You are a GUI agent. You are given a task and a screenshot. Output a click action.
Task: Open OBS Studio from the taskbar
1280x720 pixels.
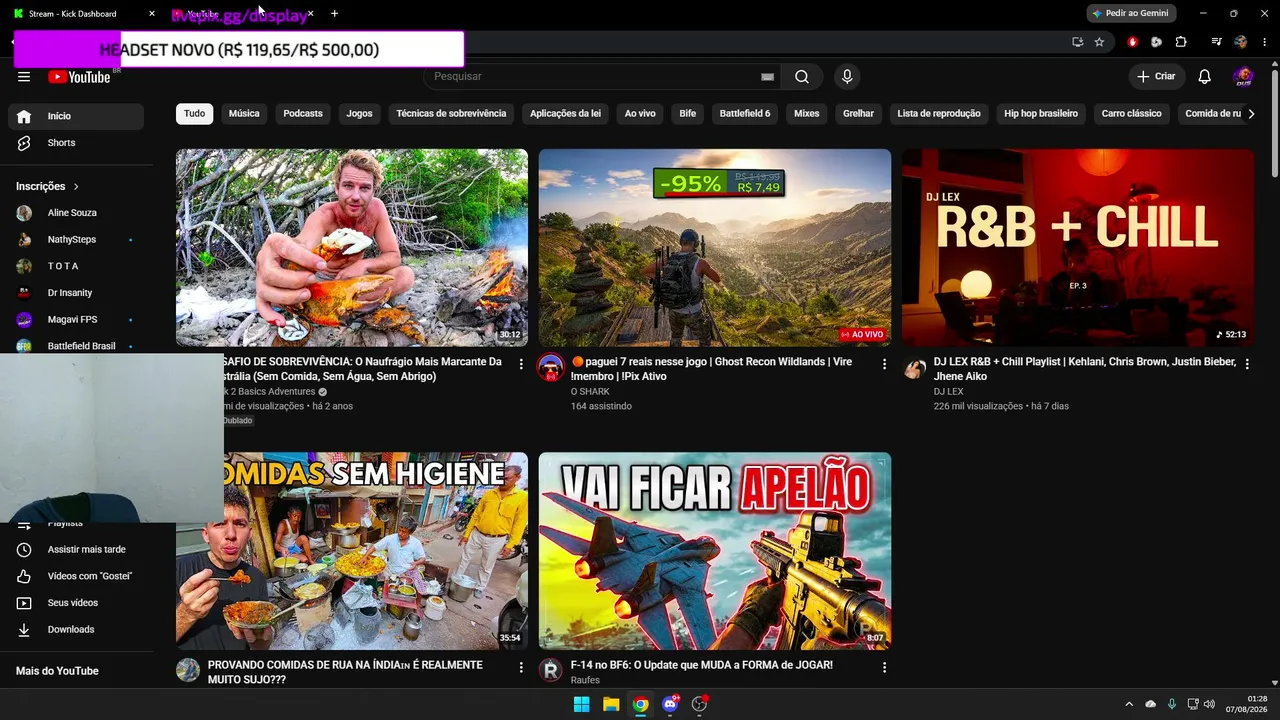[699, 704]
